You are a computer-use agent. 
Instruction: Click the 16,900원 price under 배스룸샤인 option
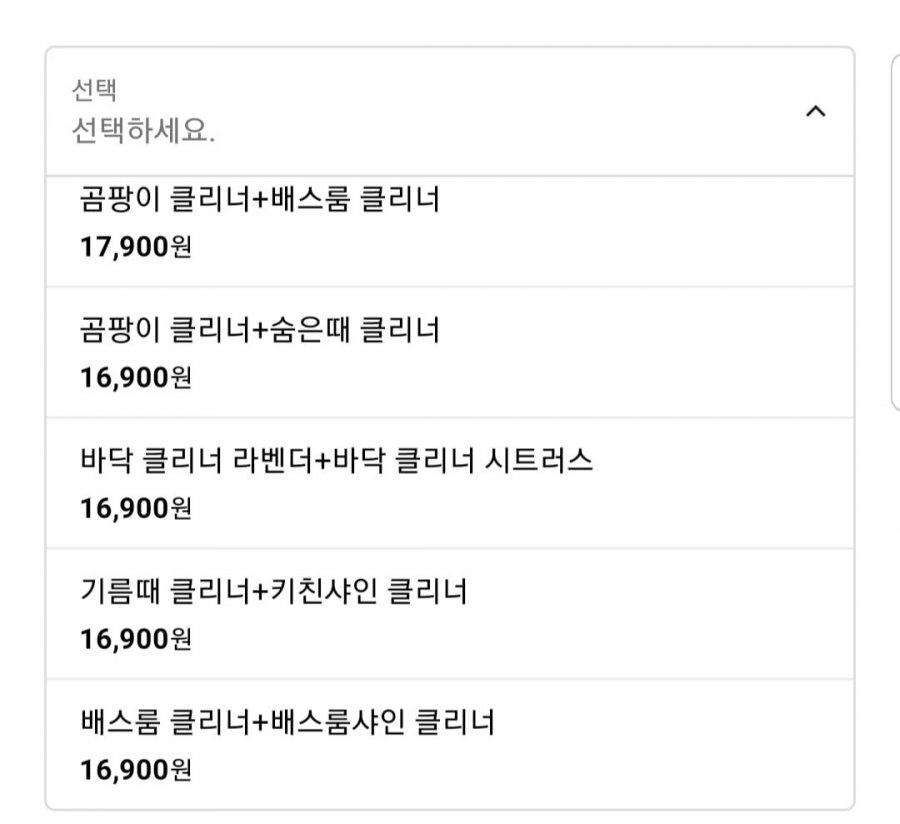tap(135, 771)
